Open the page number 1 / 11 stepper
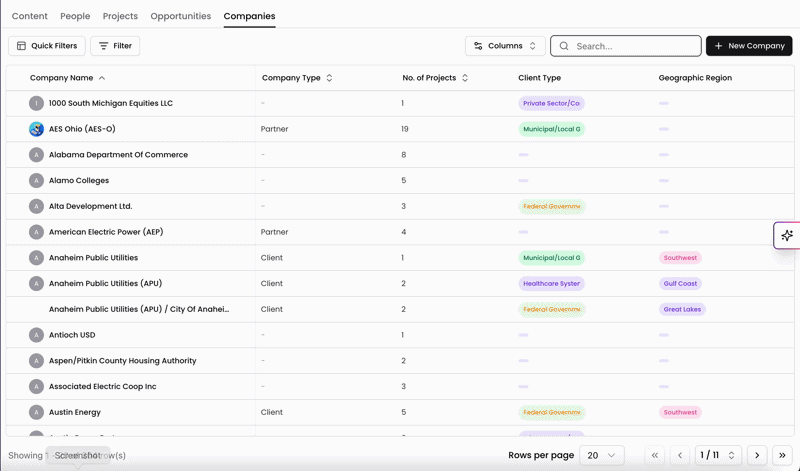Screen dimensions: 800x471 pos(717,455)
